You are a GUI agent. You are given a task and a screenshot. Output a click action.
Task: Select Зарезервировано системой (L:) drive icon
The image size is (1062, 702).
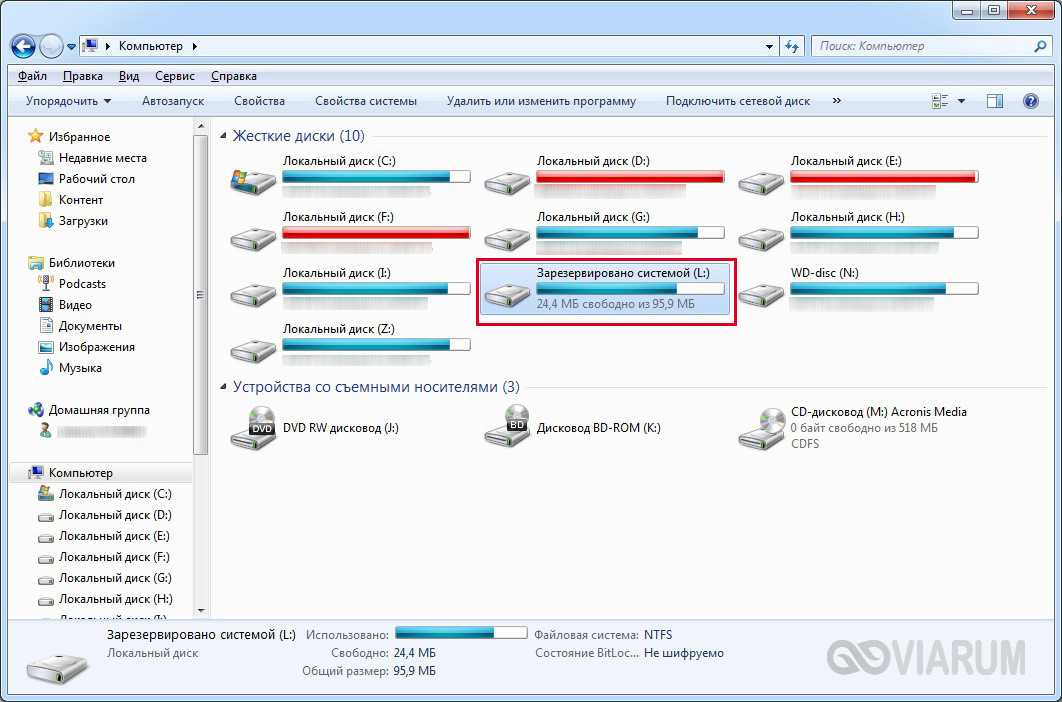(x=507, y=295)
